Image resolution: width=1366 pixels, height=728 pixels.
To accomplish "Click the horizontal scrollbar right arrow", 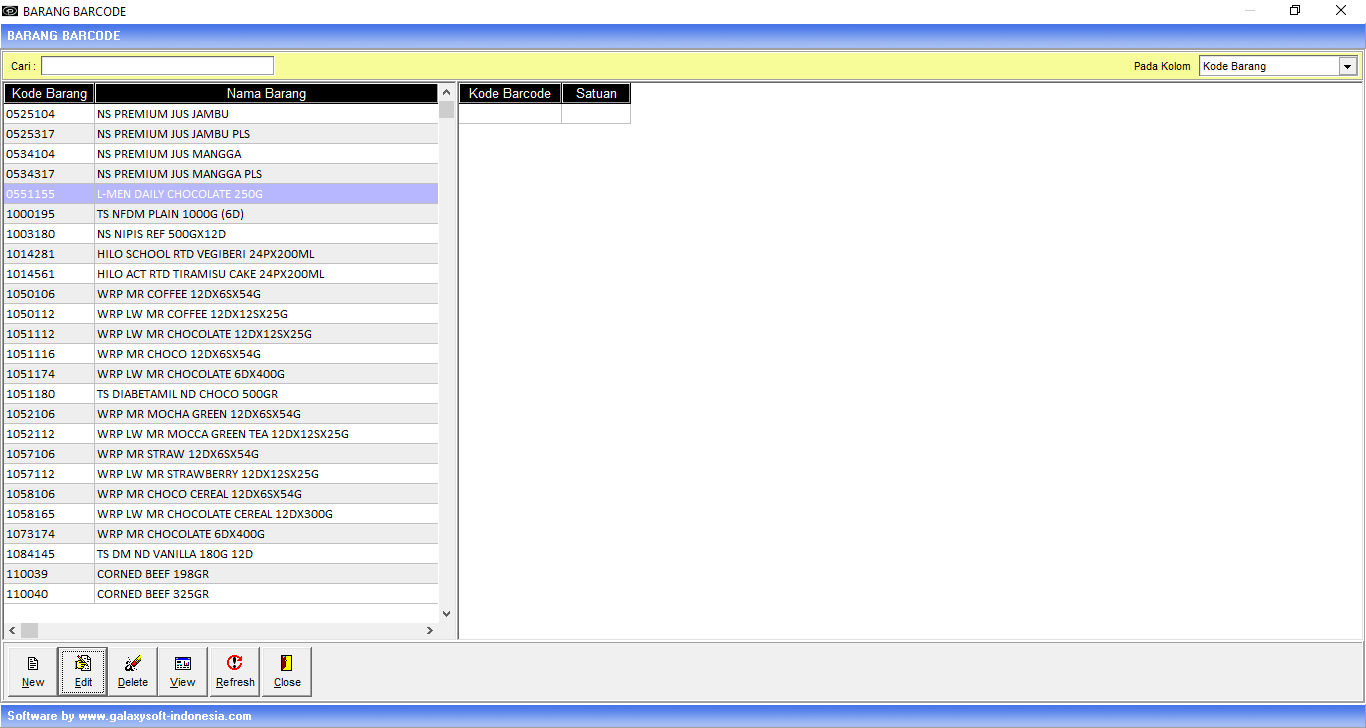I will (430, 631).
